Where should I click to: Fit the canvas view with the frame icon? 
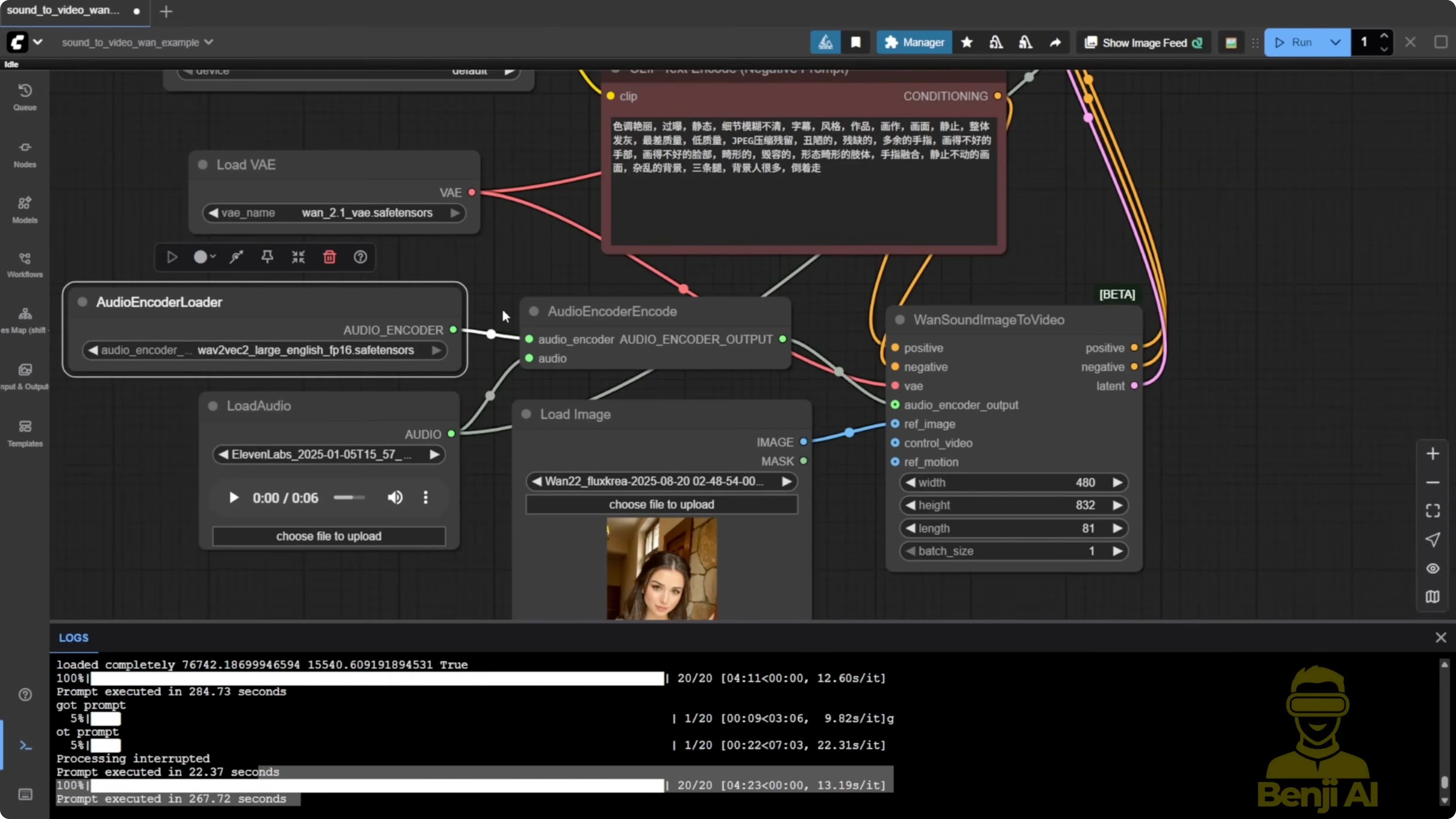click(1432, 510)
